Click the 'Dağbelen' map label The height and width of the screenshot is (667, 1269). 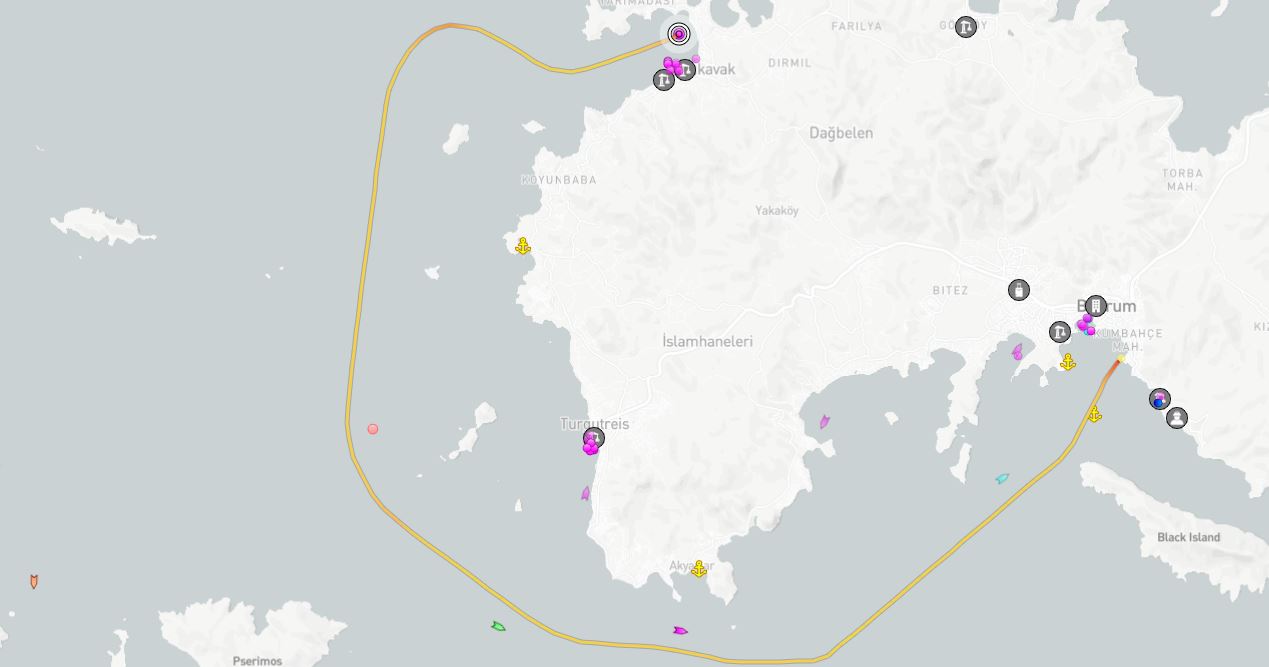841,133
